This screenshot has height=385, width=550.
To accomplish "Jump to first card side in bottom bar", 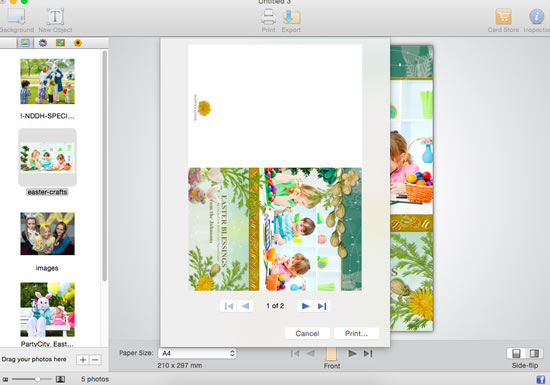I will tap(295, 353).
